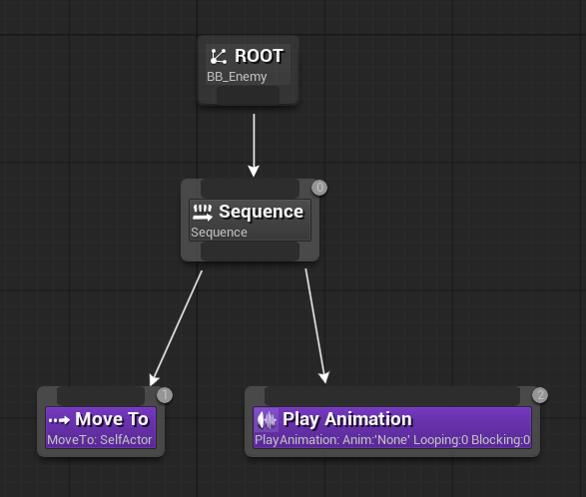
Task: Click execution index badge 2 on Play Animation
Action: [x=540, y=395]
